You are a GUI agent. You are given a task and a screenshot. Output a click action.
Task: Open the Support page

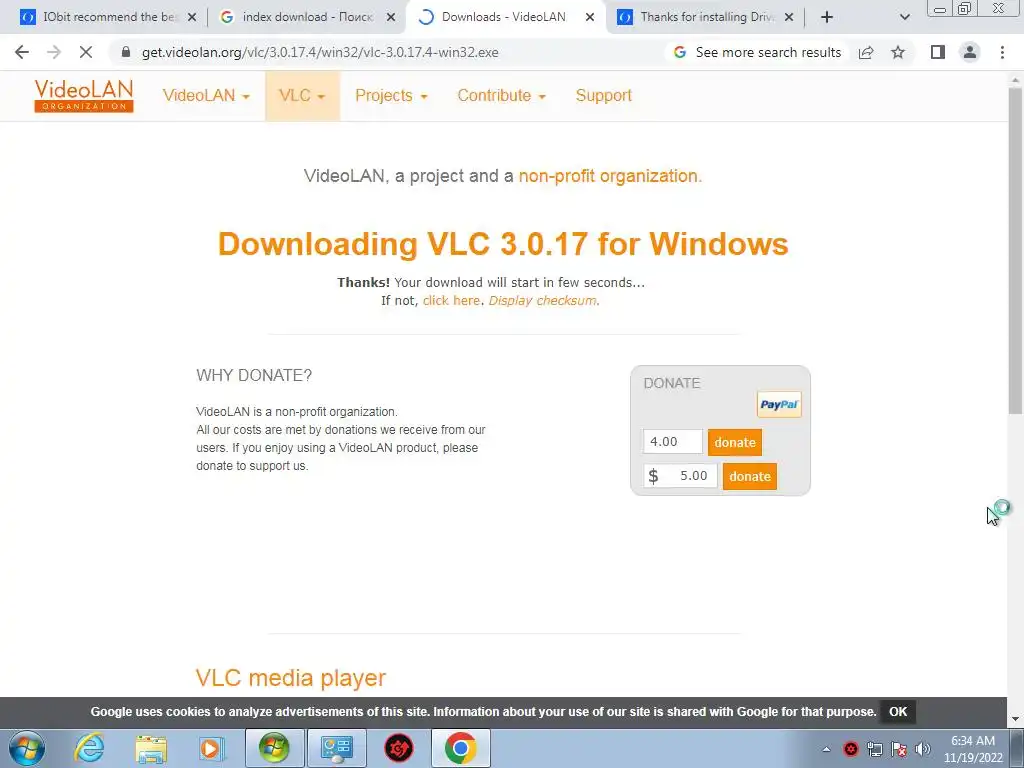[603, 95]
